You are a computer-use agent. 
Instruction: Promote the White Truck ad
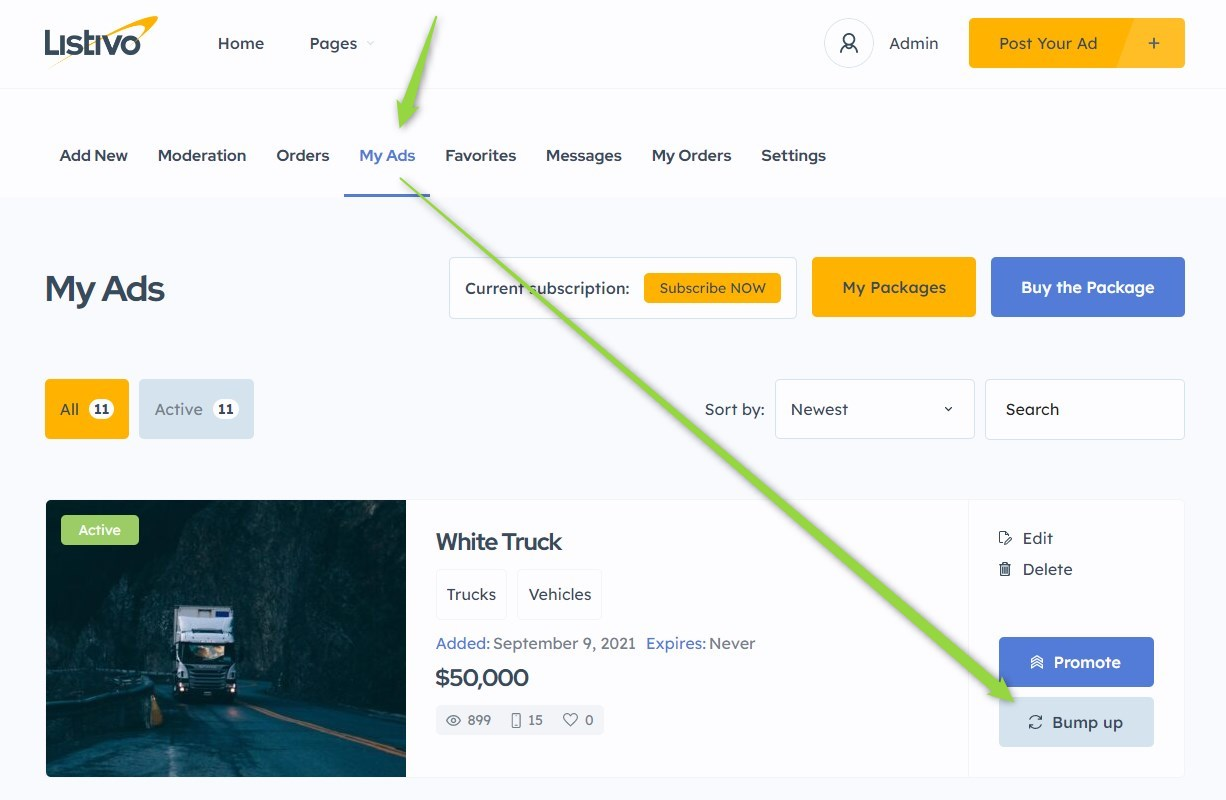1076,662
